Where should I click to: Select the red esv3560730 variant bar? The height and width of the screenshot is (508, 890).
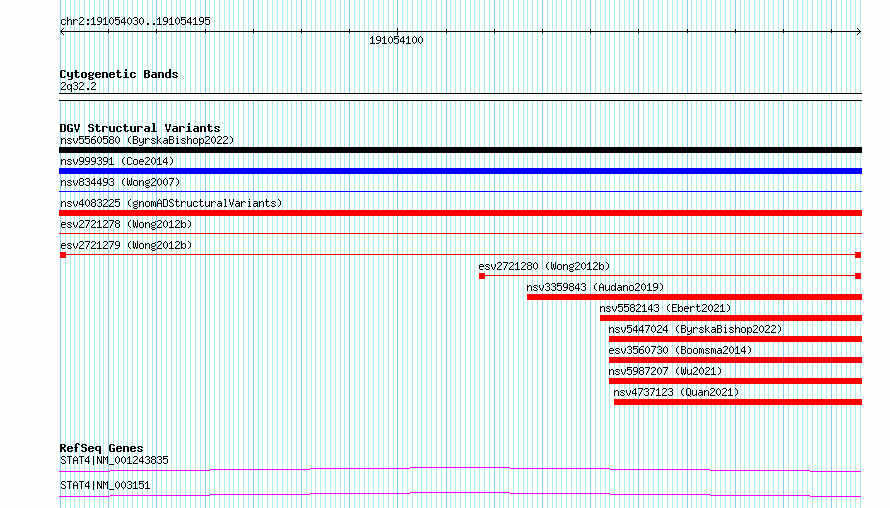[736, 360]
